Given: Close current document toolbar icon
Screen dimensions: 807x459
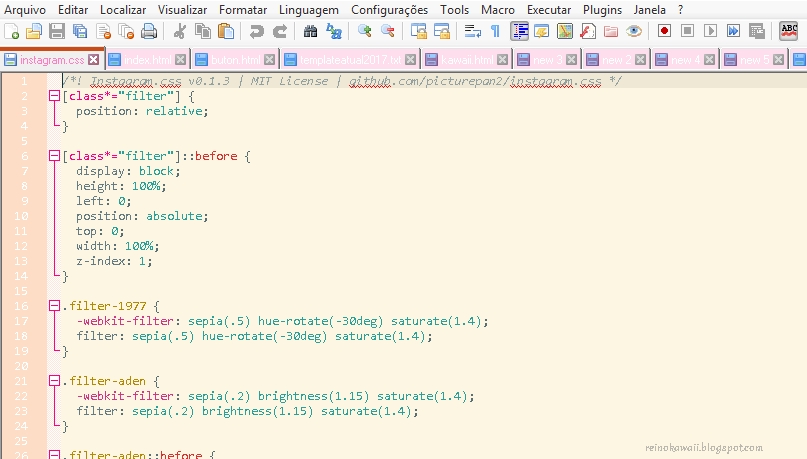Looking at the screenshot, I should [x=103, y=31].
